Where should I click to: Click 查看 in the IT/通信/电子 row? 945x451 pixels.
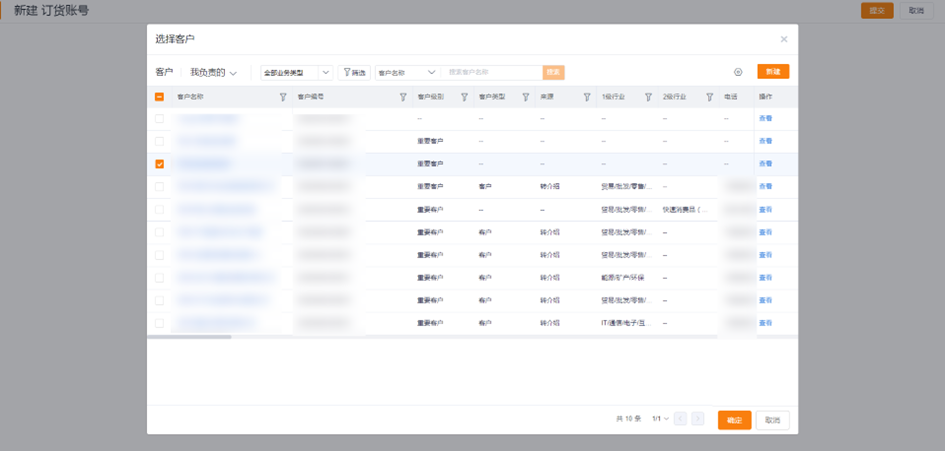pos(765,323)
